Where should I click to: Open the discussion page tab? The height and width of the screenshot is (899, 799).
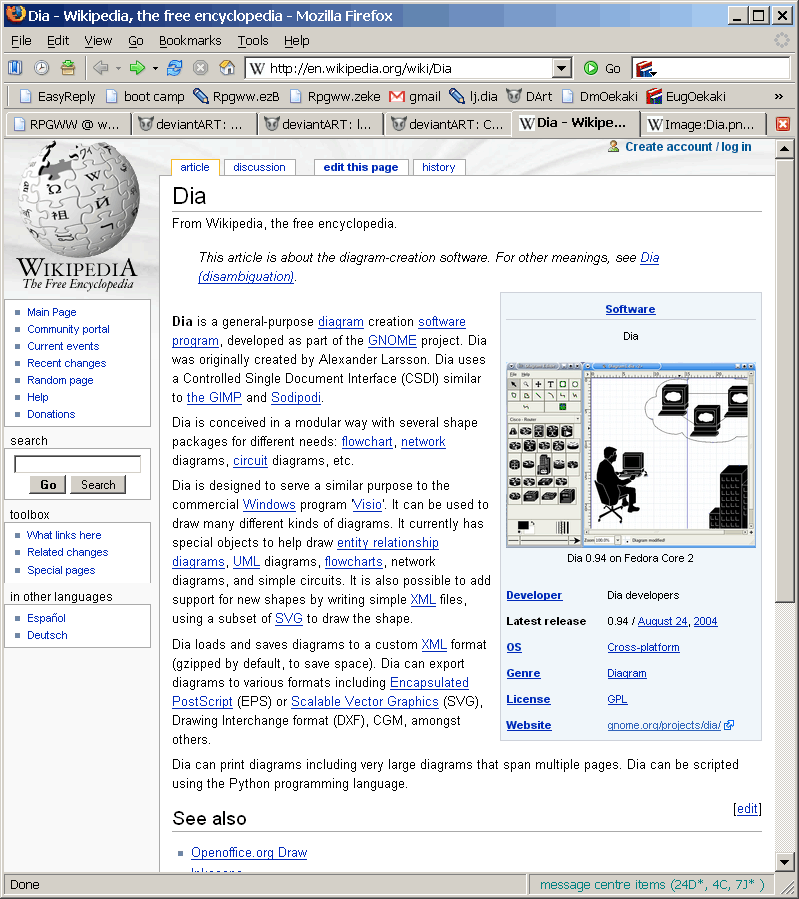coord(259,167)
